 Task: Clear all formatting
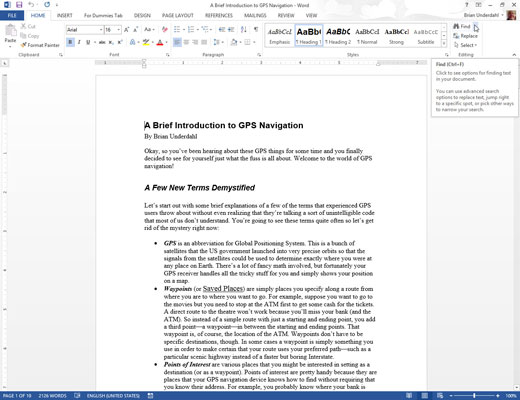pos(165,30)
